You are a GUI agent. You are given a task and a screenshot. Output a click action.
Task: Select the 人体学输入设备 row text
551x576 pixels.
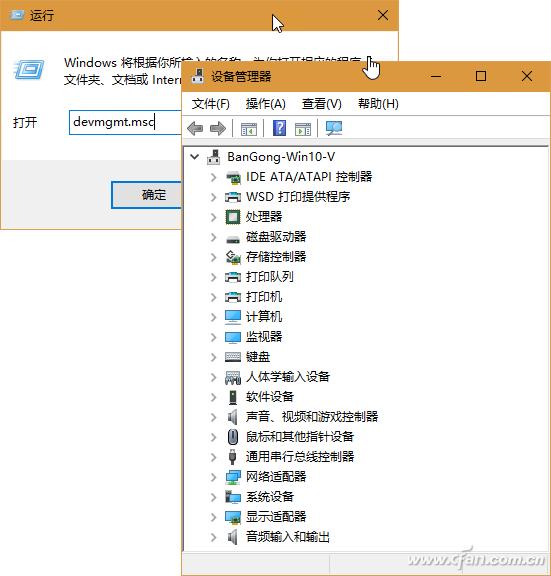[x=288, y=377]
